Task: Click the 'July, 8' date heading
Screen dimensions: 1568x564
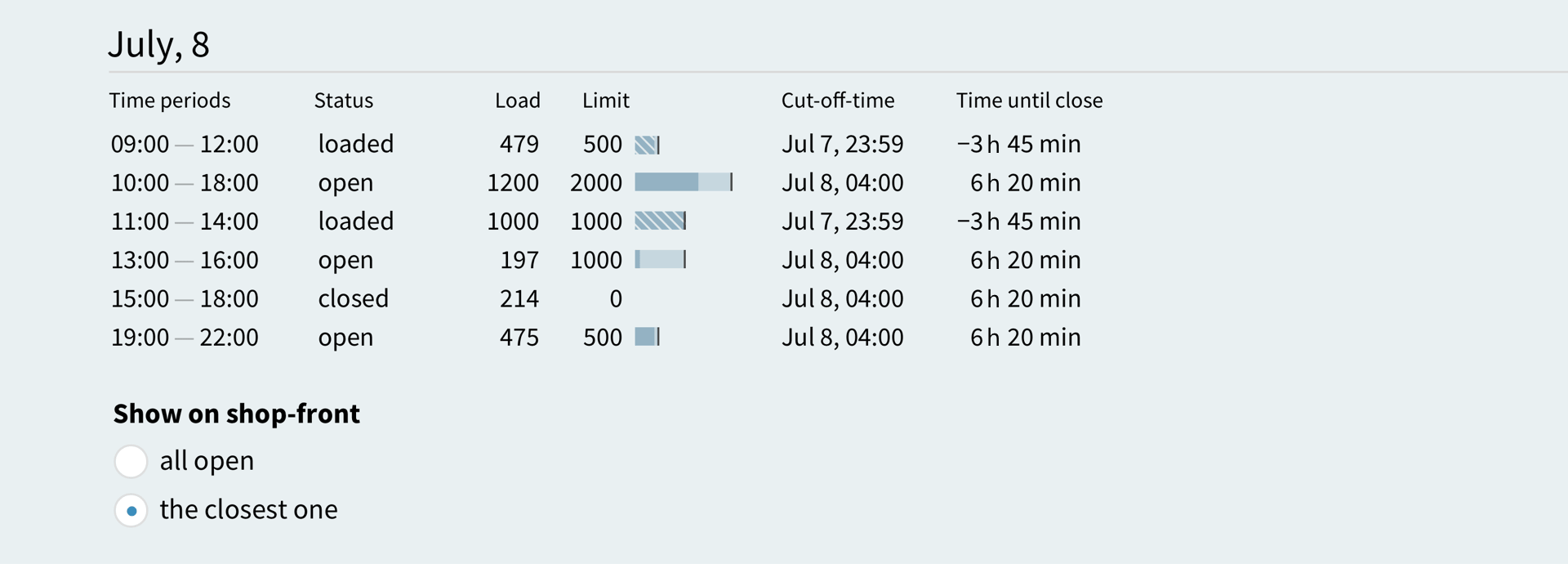Action: (159, 44)
